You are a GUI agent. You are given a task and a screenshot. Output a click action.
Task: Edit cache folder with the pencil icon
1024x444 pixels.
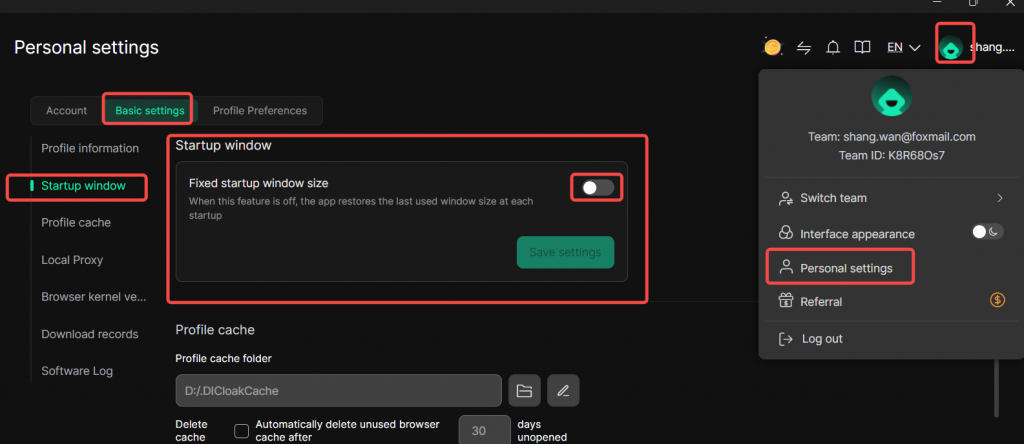[x=563, y=391]
